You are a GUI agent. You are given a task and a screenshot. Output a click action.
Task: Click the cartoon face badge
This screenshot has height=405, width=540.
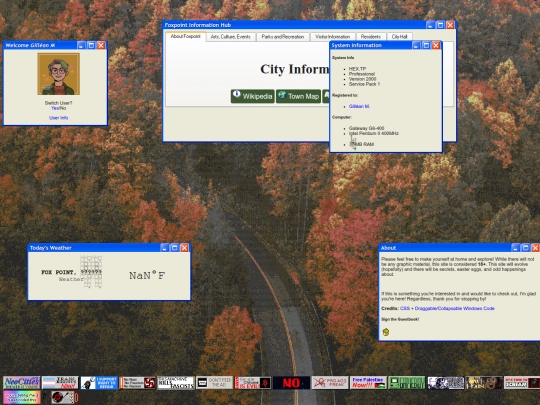(484, 383)
